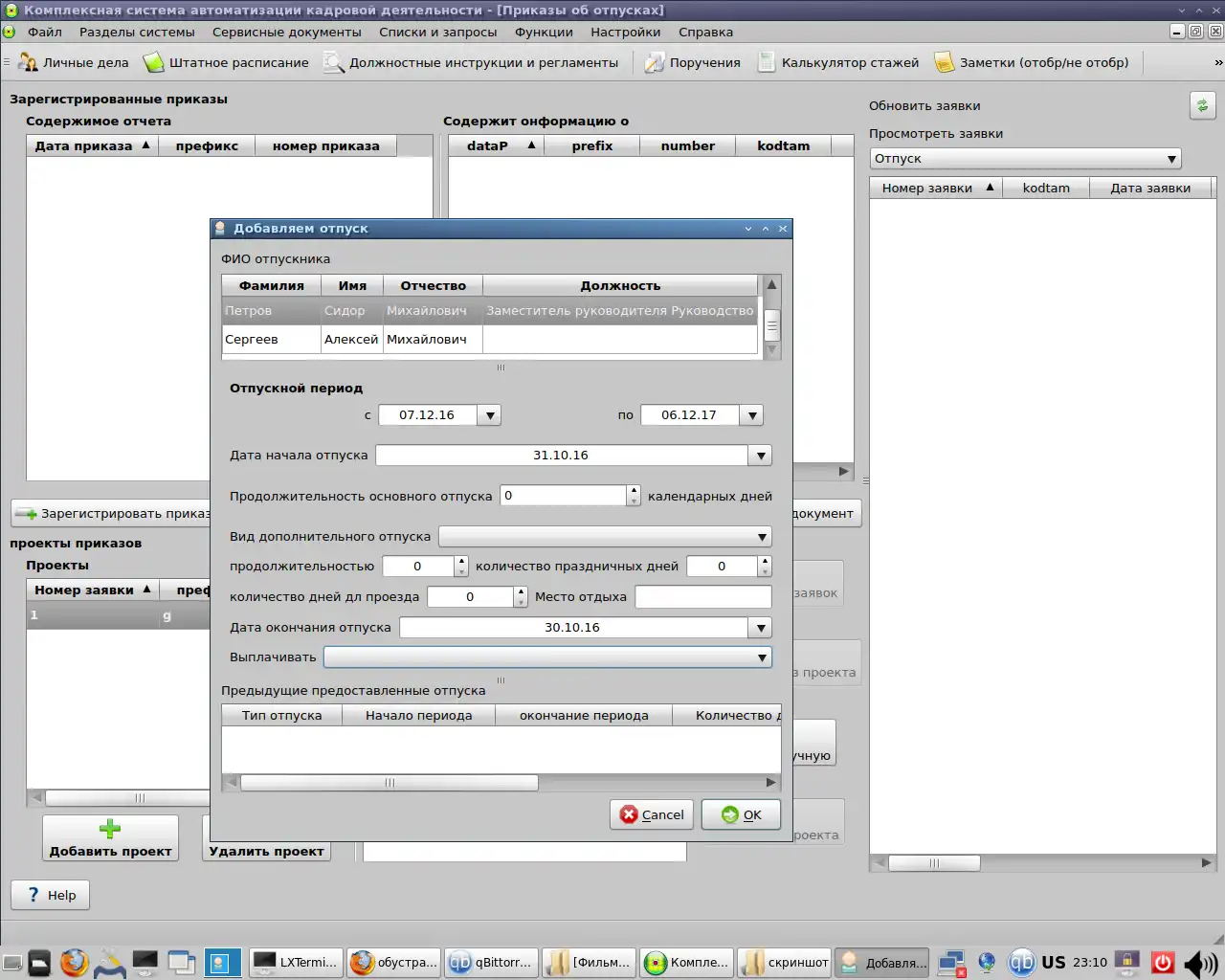Expand the Дата начала отпуска date dropdown
1225x980 pixels.
tap(761, 456)
